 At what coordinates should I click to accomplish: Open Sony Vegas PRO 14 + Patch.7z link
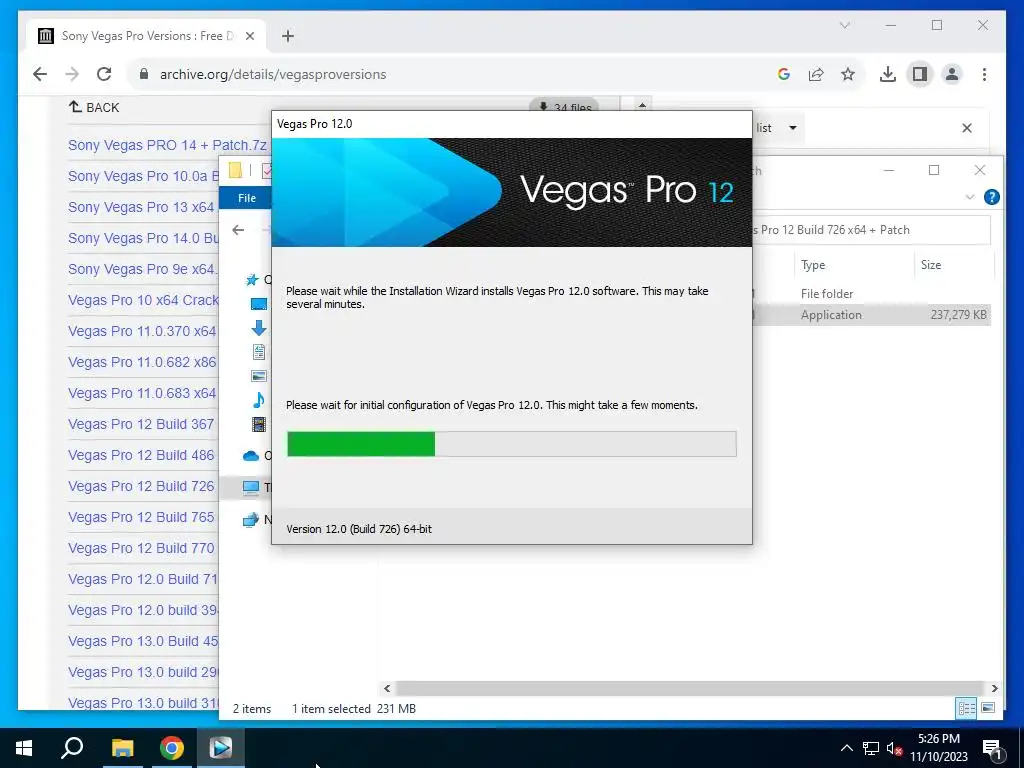click(x=167, y=145)
